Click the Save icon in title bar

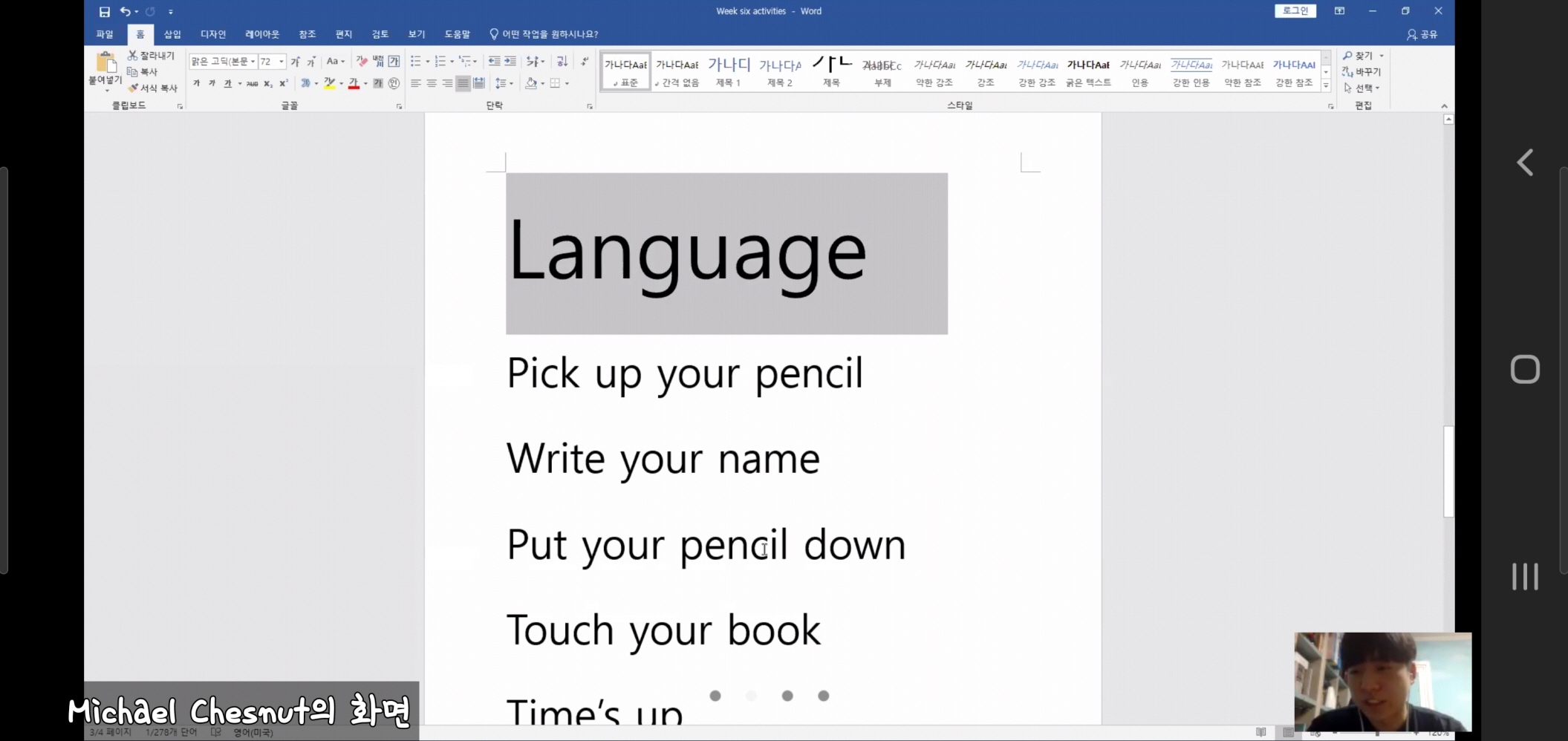click(104, 12)
